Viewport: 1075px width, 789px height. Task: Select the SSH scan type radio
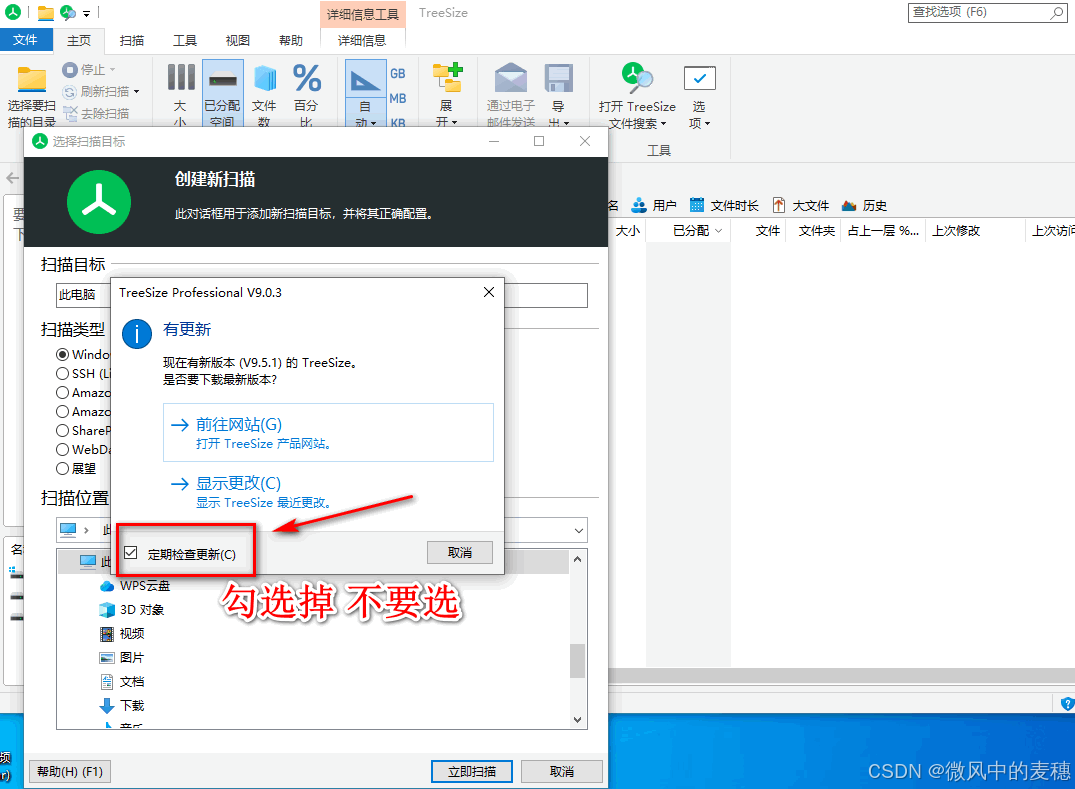[62, 374]
